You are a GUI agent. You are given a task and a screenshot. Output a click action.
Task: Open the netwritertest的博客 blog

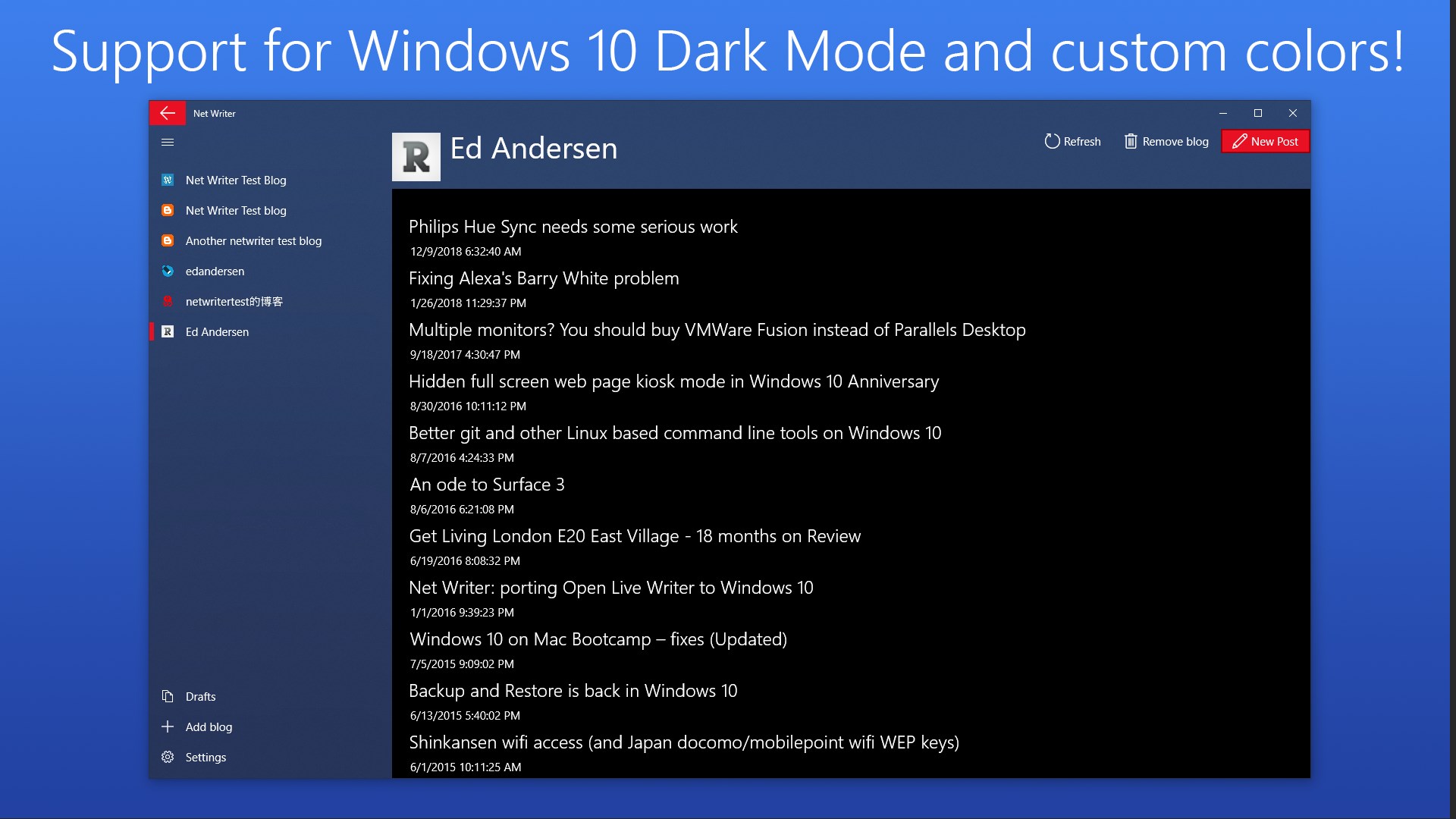234,301
